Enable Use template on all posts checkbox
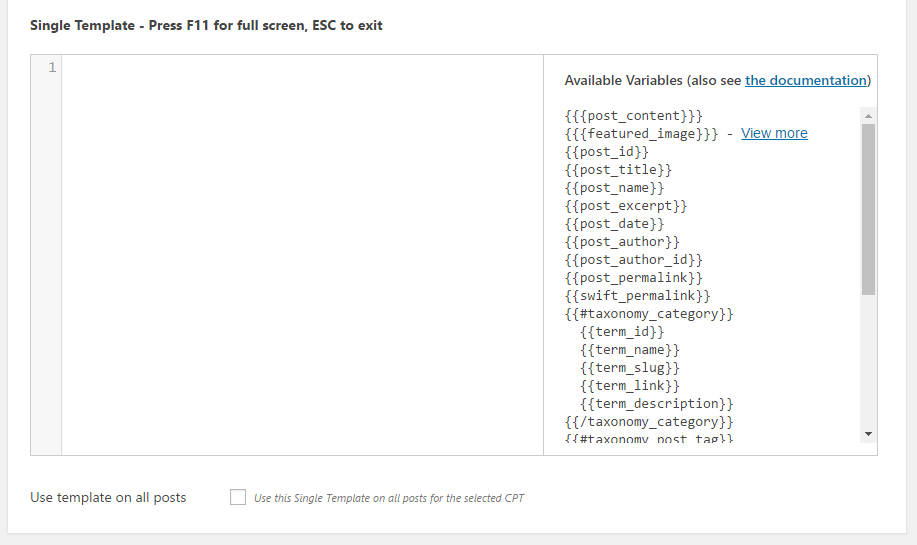The image size is (917, 545). pyautogui.click(x=237, y=497)
